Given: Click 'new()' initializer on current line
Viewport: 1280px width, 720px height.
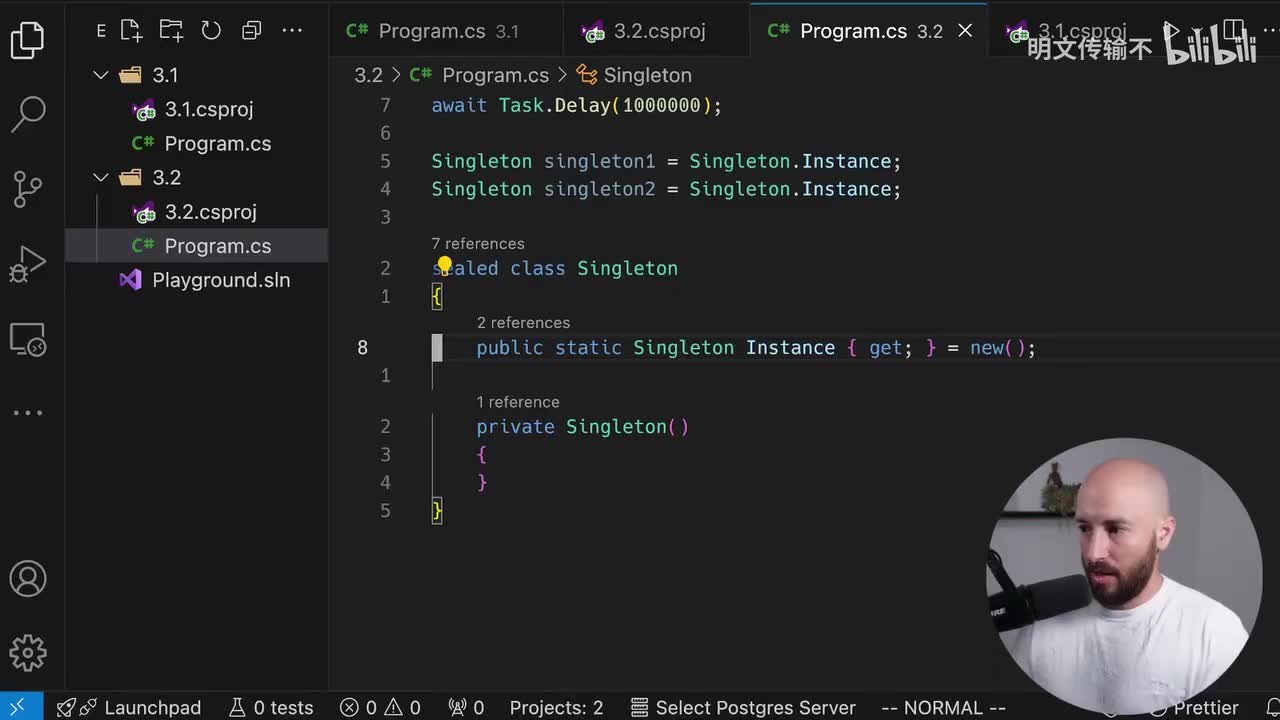Looking at the screenshot, I should (x=998, y=347).
